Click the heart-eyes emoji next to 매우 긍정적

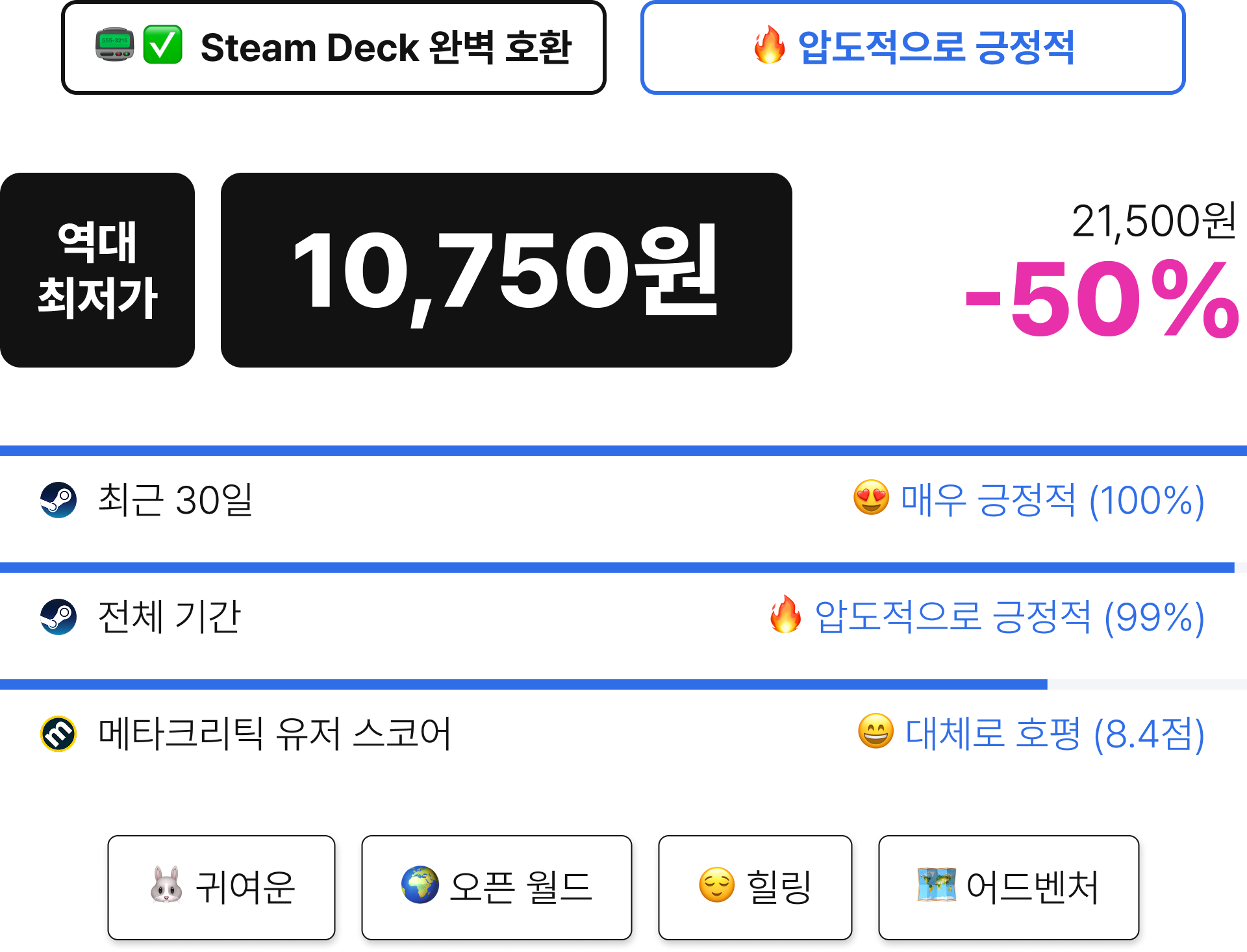(871, 497)
